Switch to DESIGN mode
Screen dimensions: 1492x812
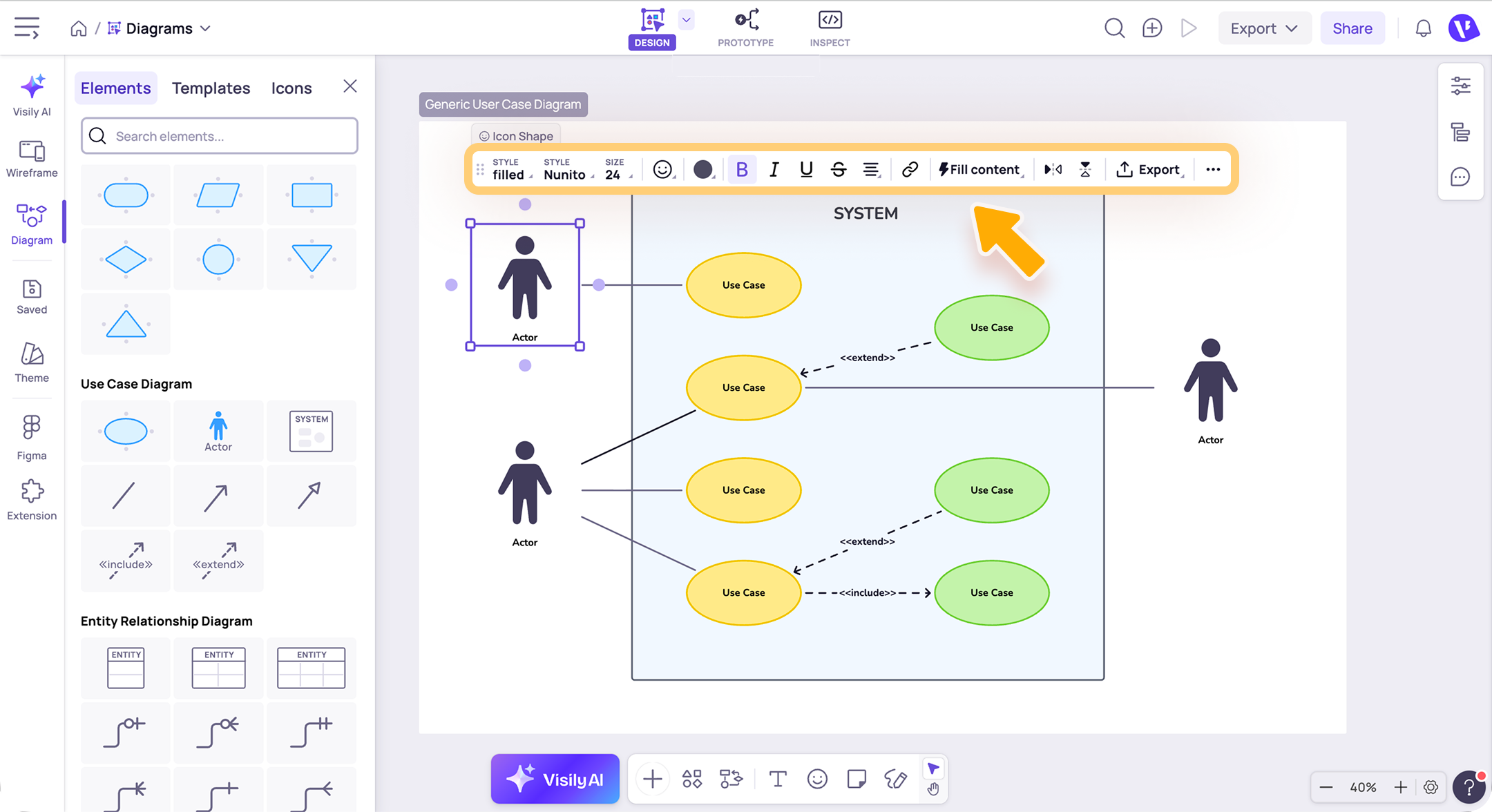(x=652, y=28)
